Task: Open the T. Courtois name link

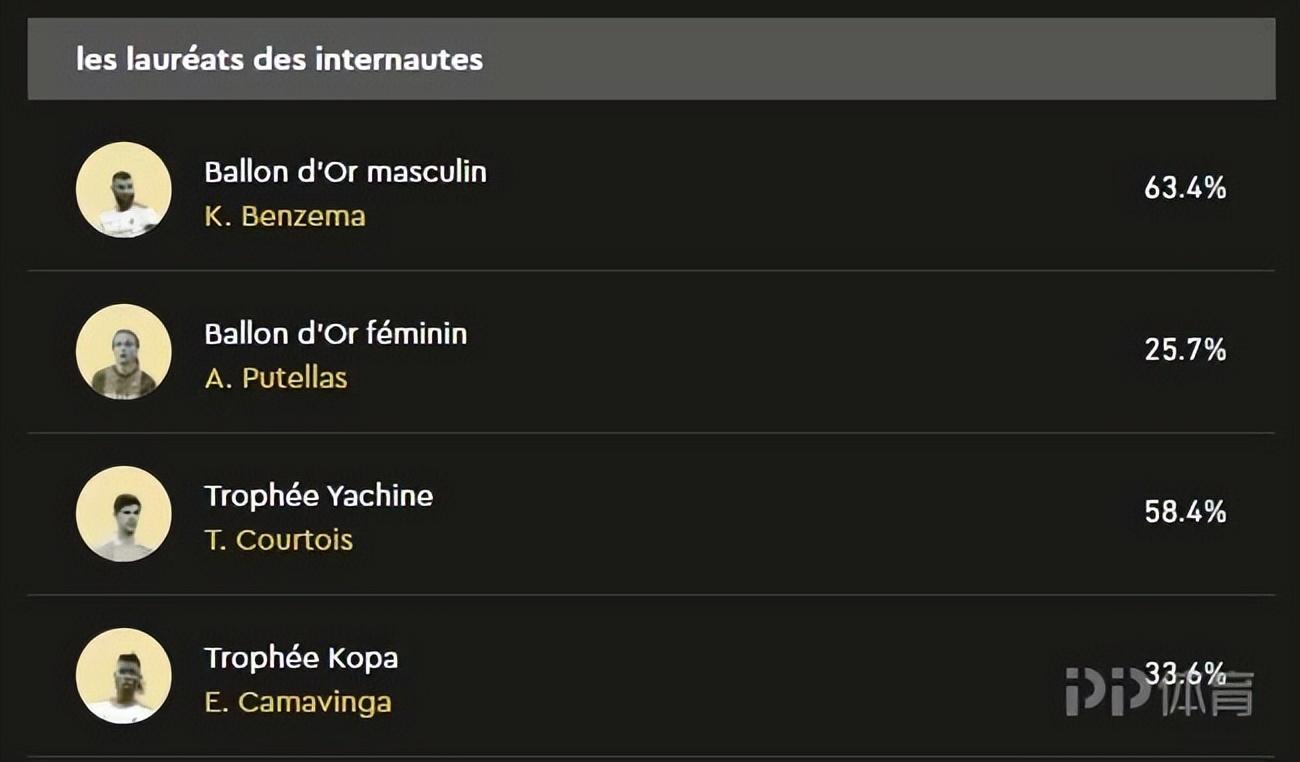Action: coord(278,540)
